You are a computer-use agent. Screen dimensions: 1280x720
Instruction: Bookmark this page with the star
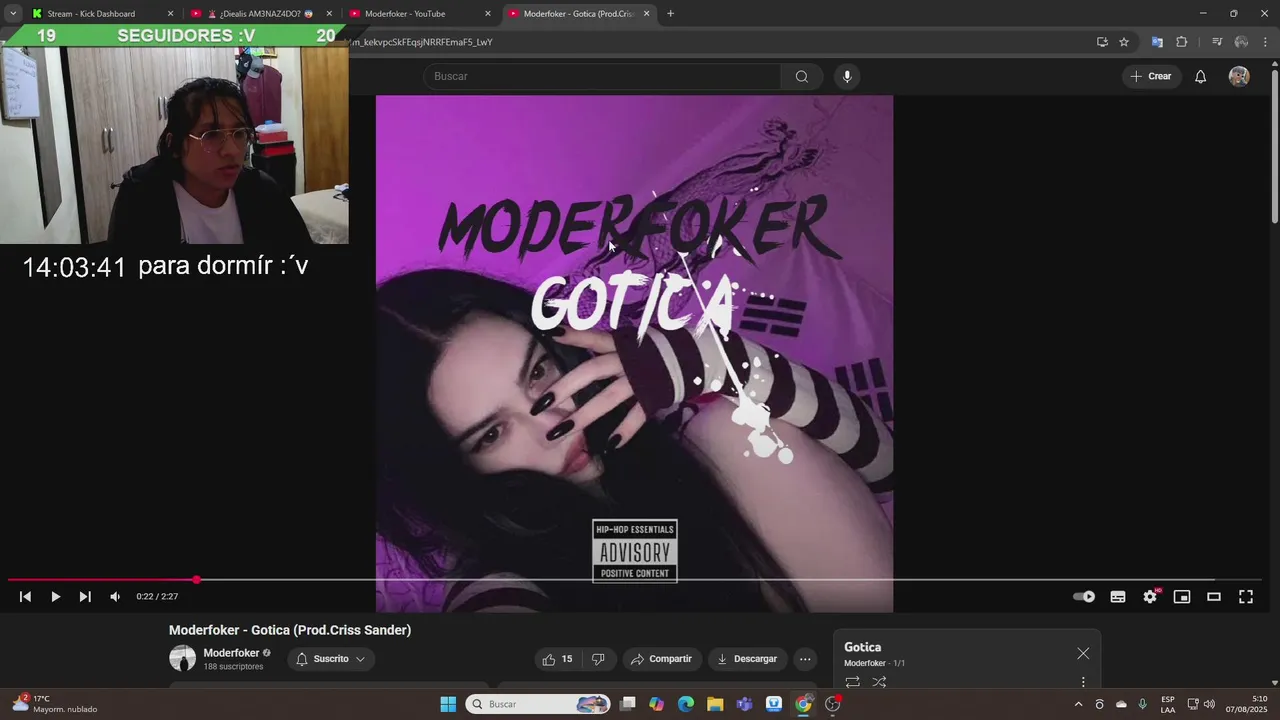click(1124, 42)
